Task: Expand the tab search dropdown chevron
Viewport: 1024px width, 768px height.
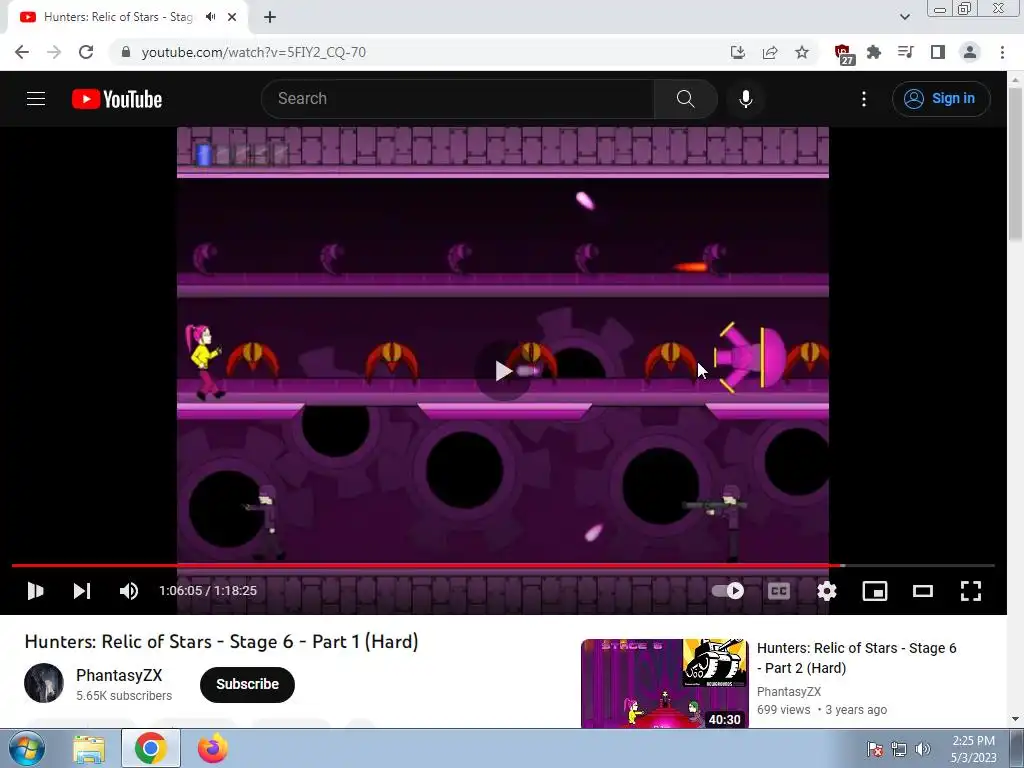Action: pyautogui.click(x=904, y=17)
